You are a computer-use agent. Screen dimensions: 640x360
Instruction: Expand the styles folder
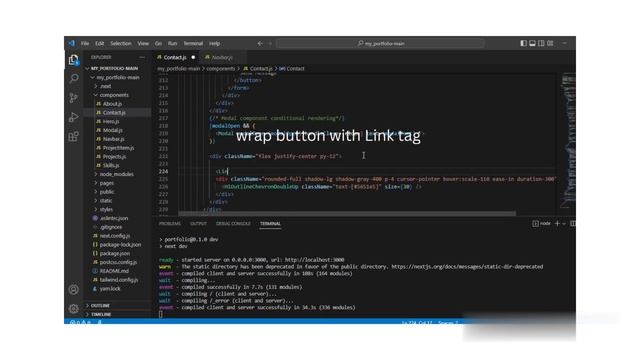click(106, 209)
